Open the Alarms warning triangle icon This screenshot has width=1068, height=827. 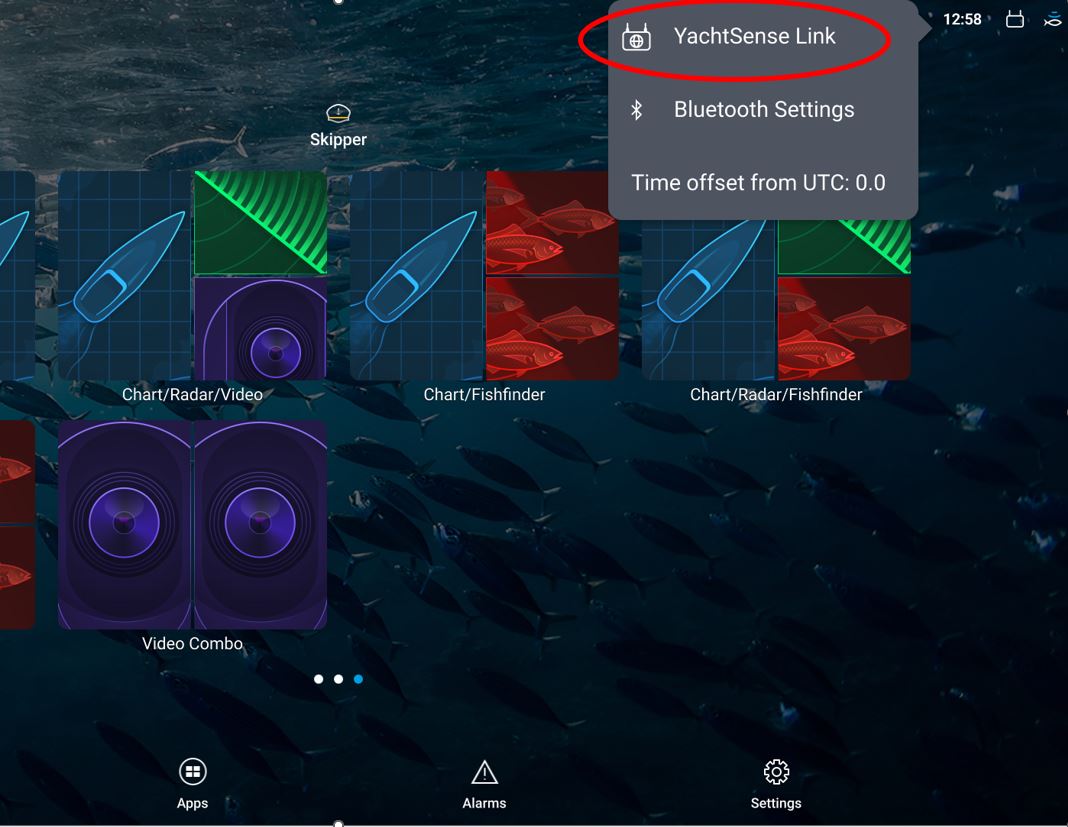coord(484,773)
